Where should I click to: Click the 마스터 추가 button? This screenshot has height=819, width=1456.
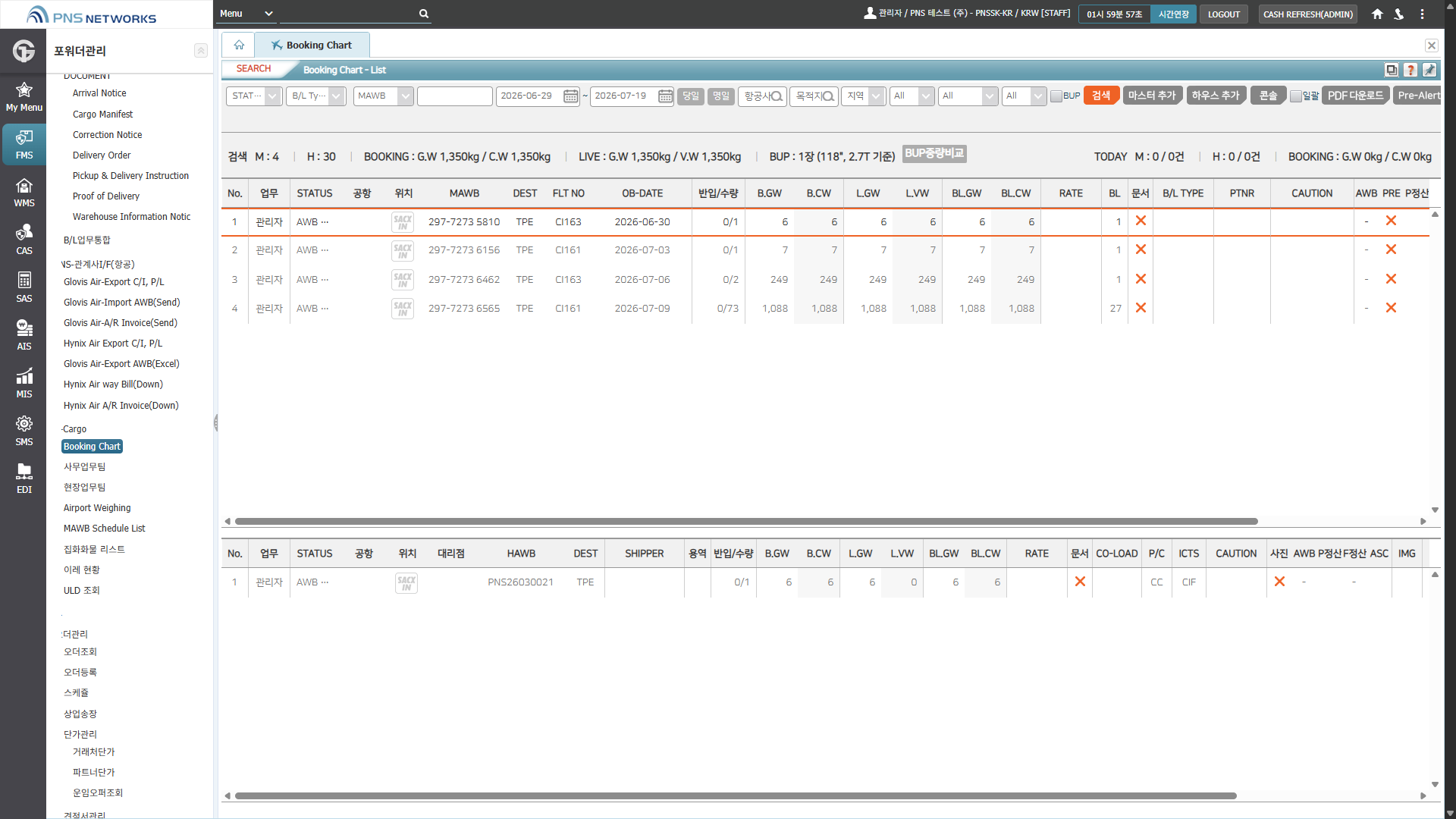(x=1152, y=96)
